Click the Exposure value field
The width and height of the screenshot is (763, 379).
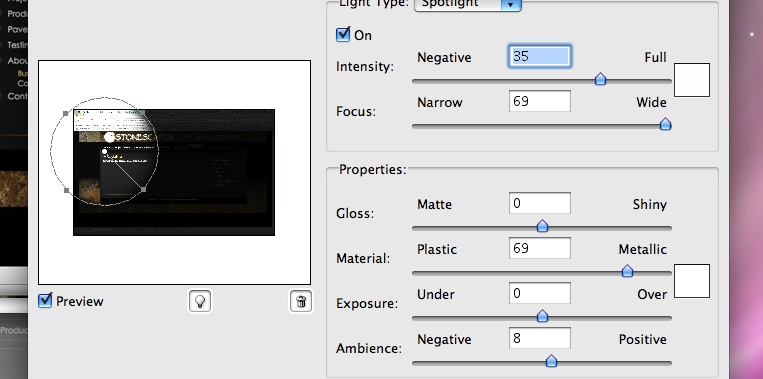(x=540, y=293)
